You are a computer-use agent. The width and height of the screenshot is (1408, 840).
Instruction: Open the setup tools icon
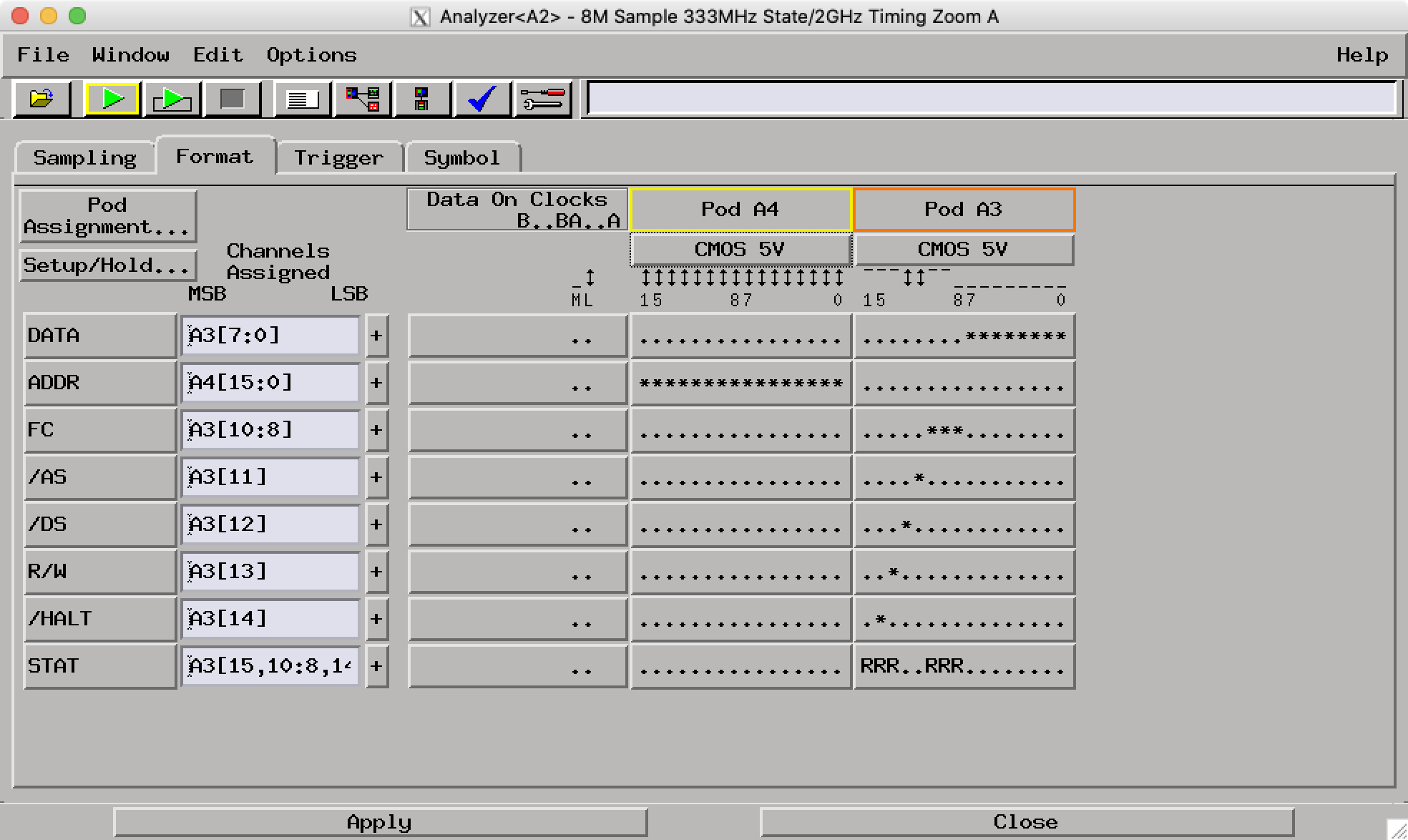click(x=542, y=99)
